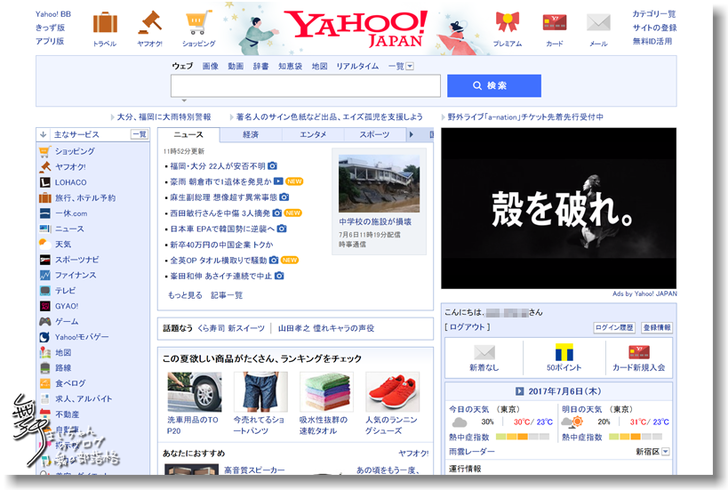Open the red running shoes product thumbnail
The width and height of the screenshot is (728, 490).
click(x=393, y=393)
